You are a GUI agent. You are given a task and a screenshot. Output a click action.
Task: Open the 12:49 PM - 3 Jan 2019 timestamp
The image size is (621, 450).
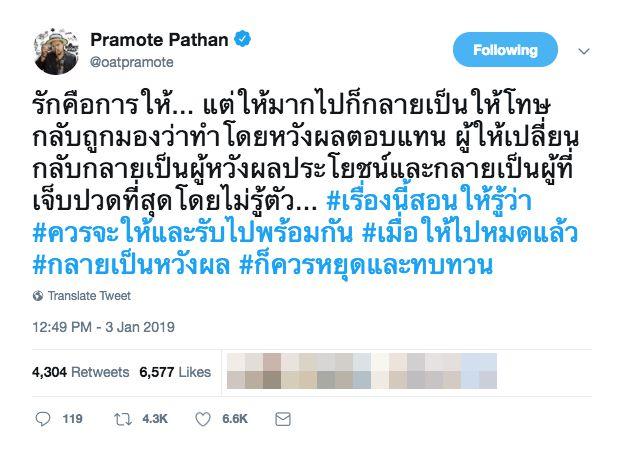[103, 327]
